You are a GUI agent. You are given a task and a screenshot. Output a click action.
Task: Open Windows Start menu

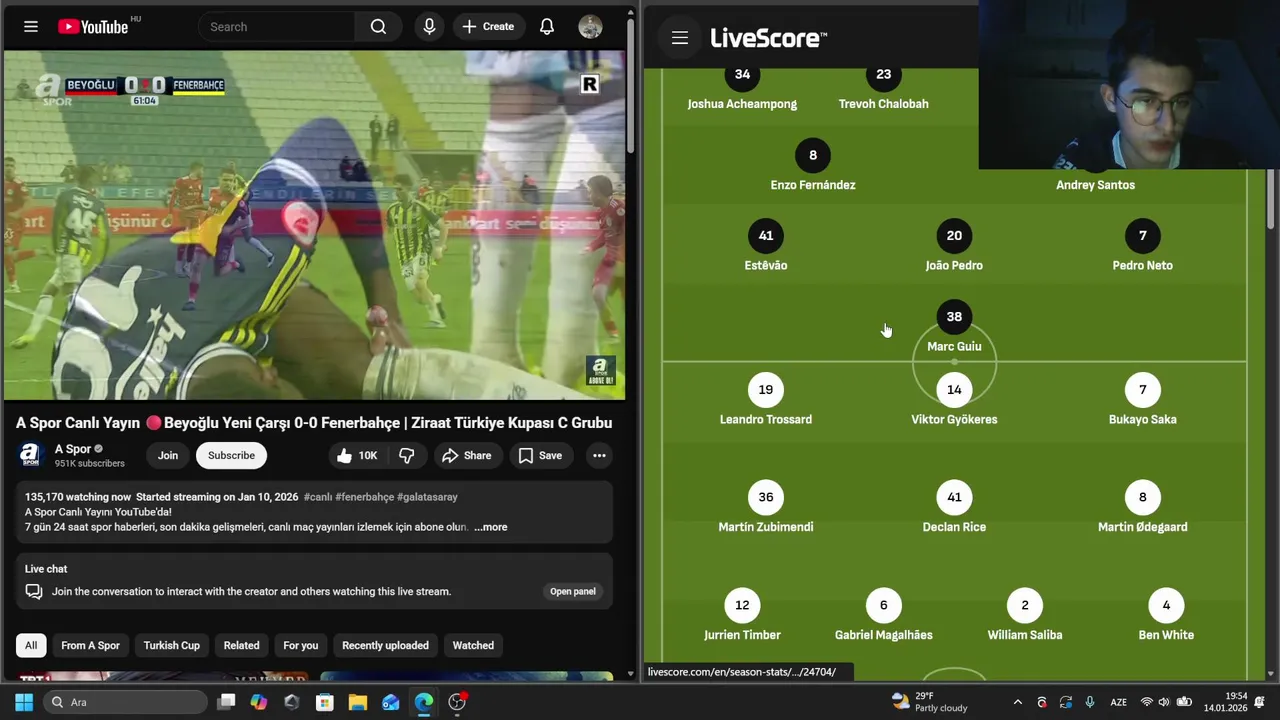click(24, 702)
